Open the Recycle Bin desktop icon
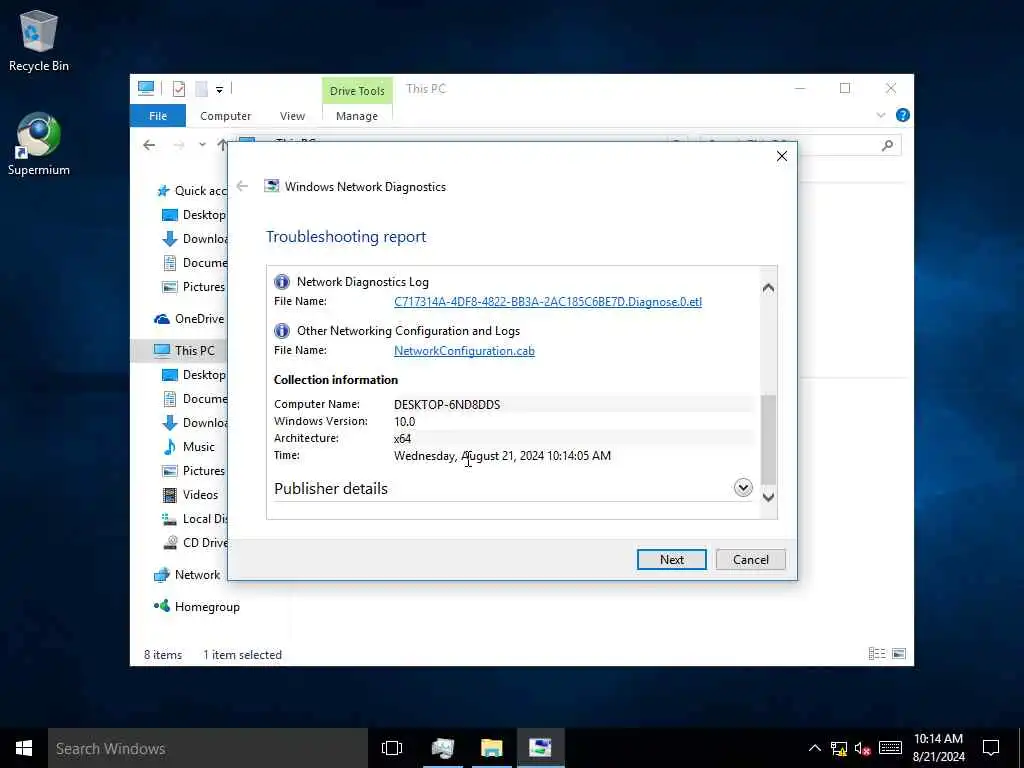 tap(39, 40)
